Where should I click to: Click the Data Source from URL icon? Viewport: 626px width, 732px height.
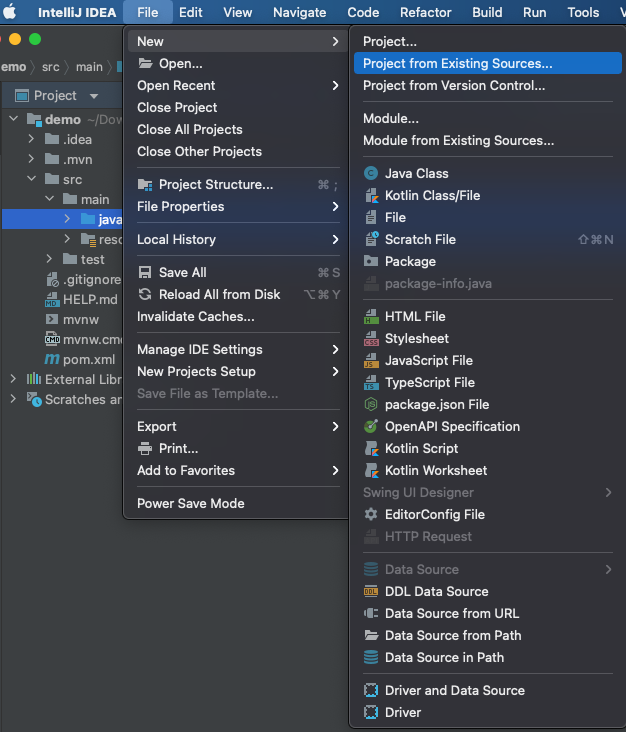371,613
